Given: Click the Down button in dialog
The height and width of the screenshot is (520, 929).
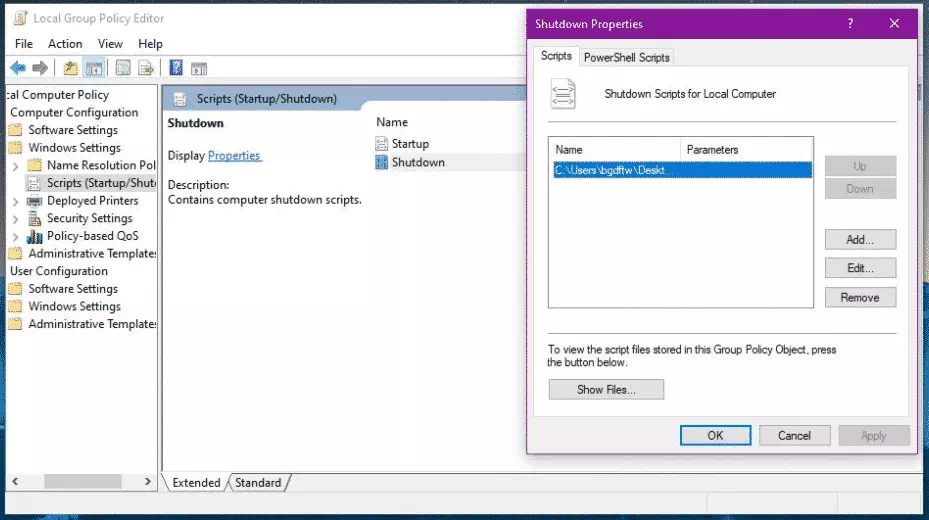Looking at the screenshot, I should tap(860, 189).
